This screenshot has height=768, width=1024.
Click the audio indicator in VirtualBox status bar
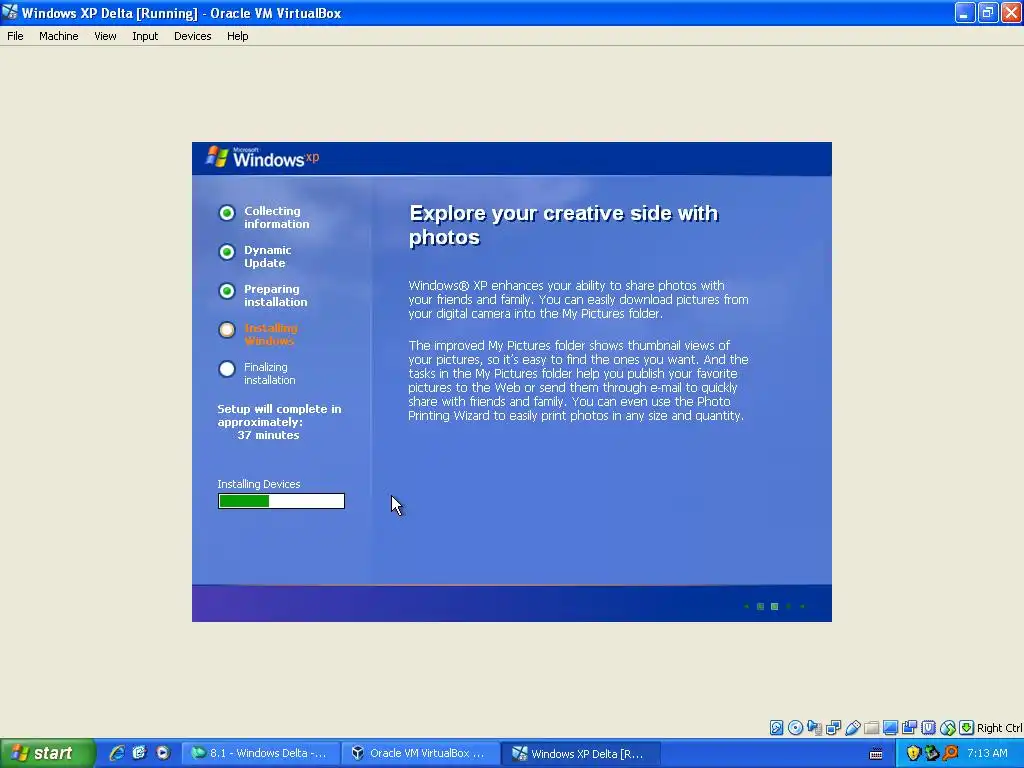(x=814, y=728)
